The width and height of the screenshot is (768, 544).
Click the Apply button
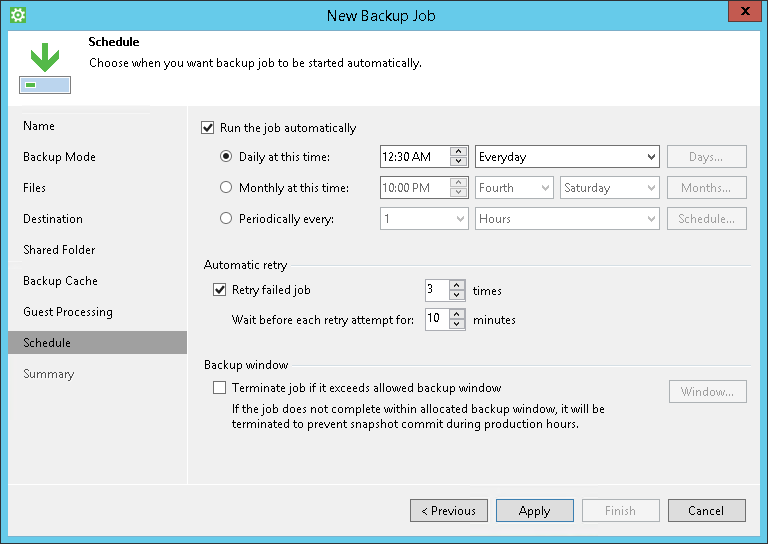click(x=535, y=511)
